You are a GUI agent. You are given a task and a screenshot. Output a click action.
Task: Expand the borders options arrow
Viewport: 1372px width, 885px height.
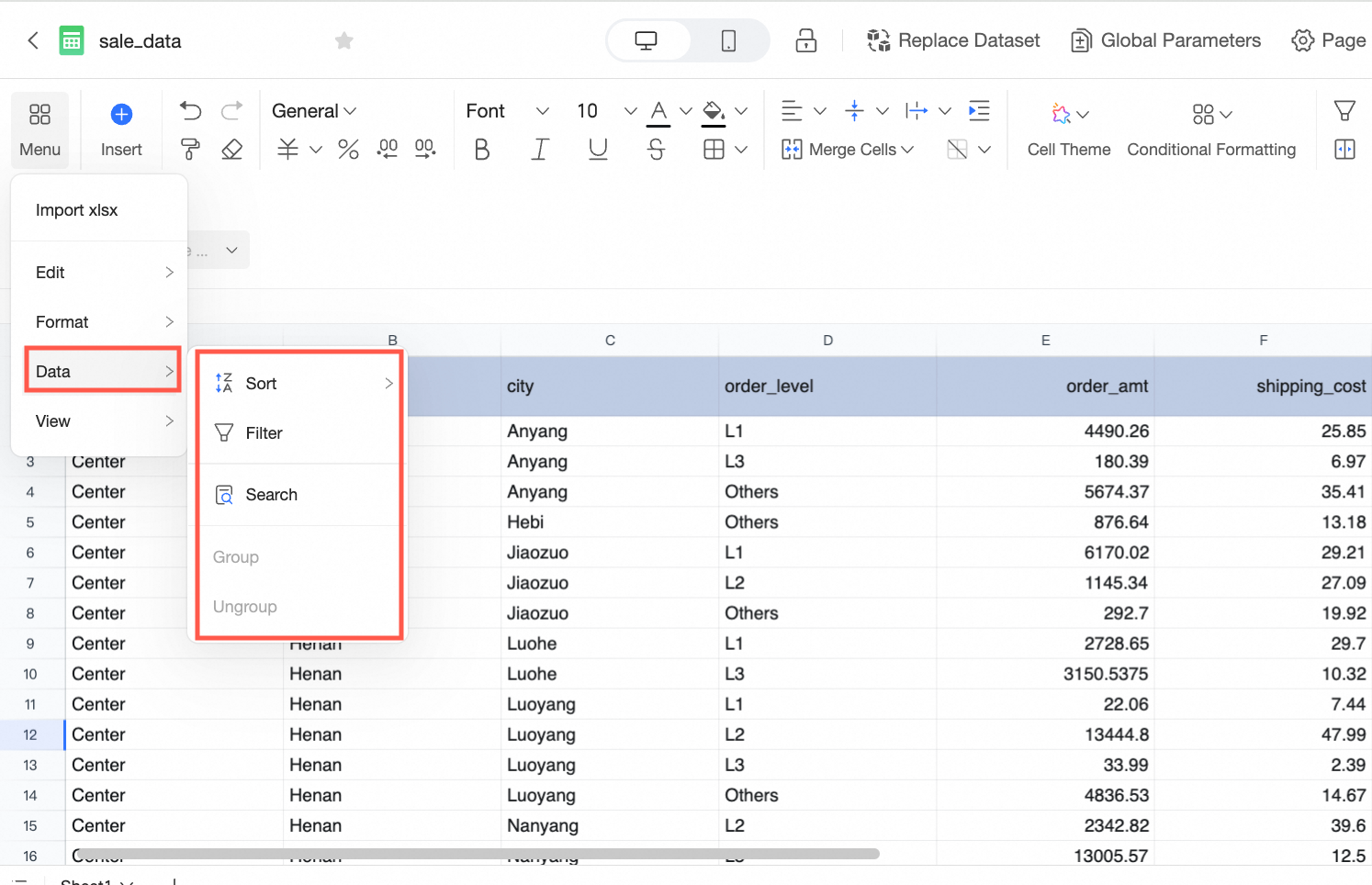741,149
